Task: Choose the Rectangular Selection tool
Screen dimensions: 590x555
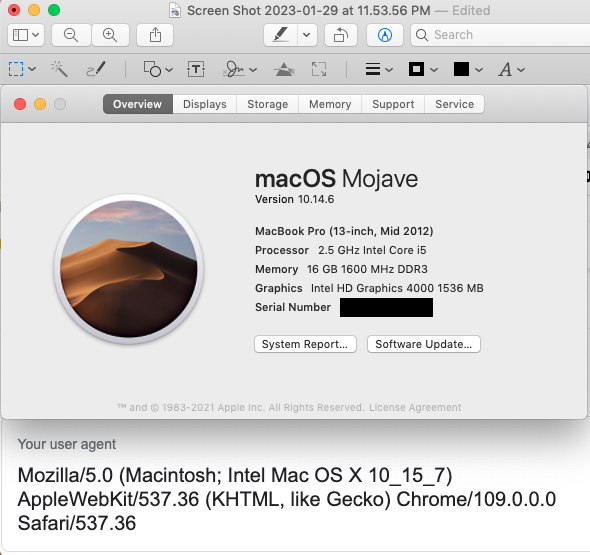Action: pyautogui.click(x=16, y=69)
